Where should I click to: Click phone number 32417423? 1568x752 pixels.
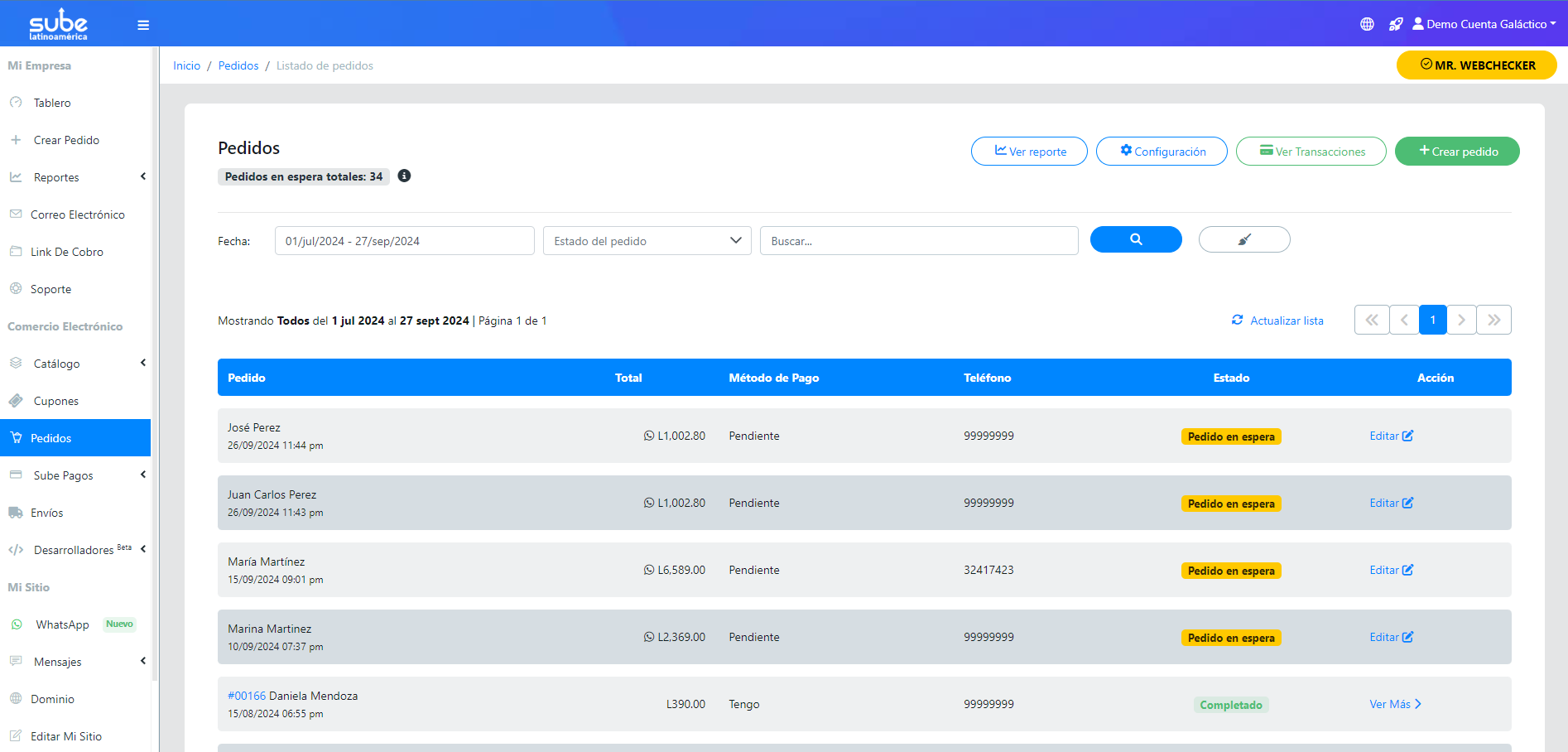tap(988, 570)
